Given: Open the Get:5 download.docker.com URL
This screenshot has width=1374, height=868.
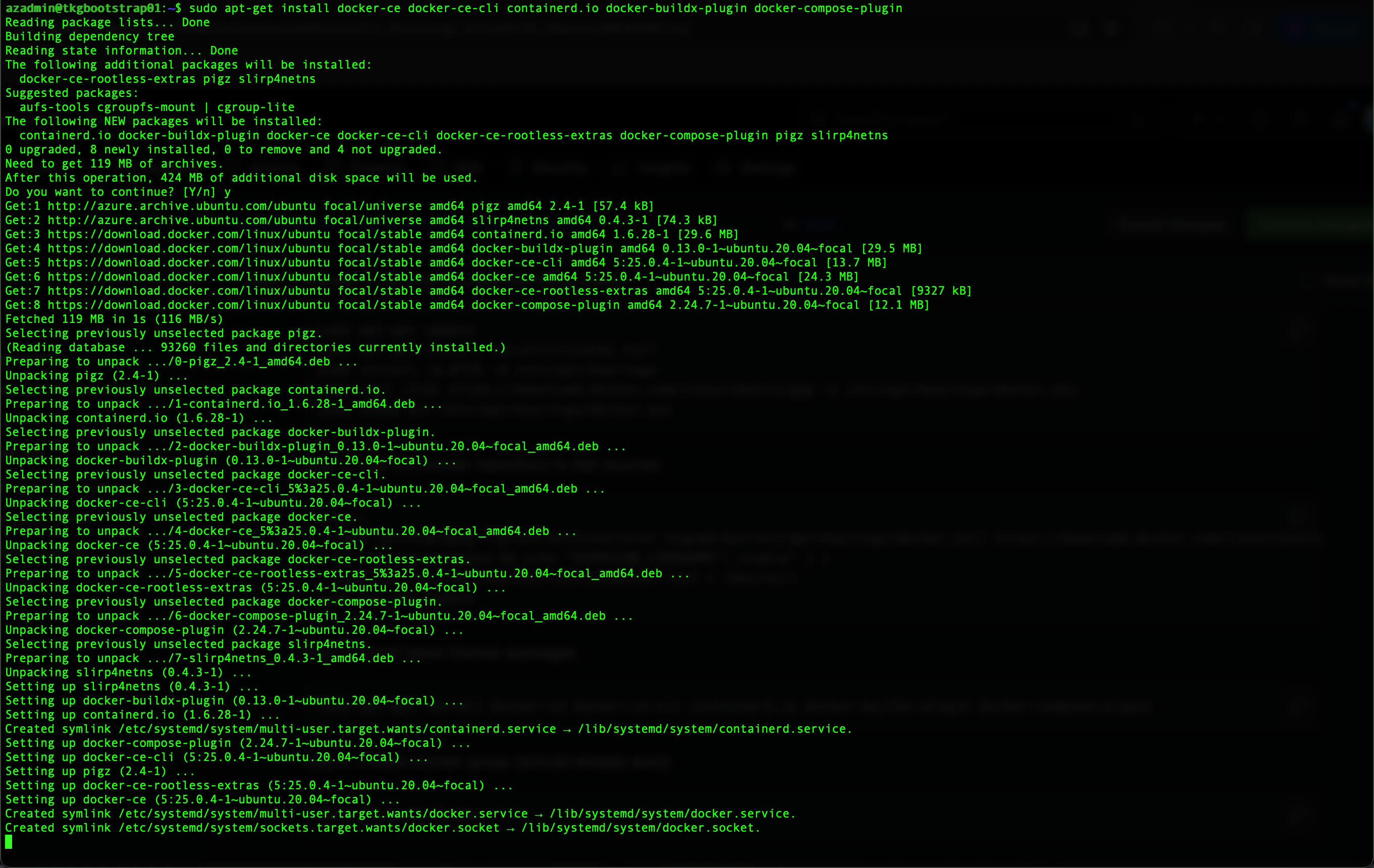Looking at the screenshot, I should click(x=188, y=262).
